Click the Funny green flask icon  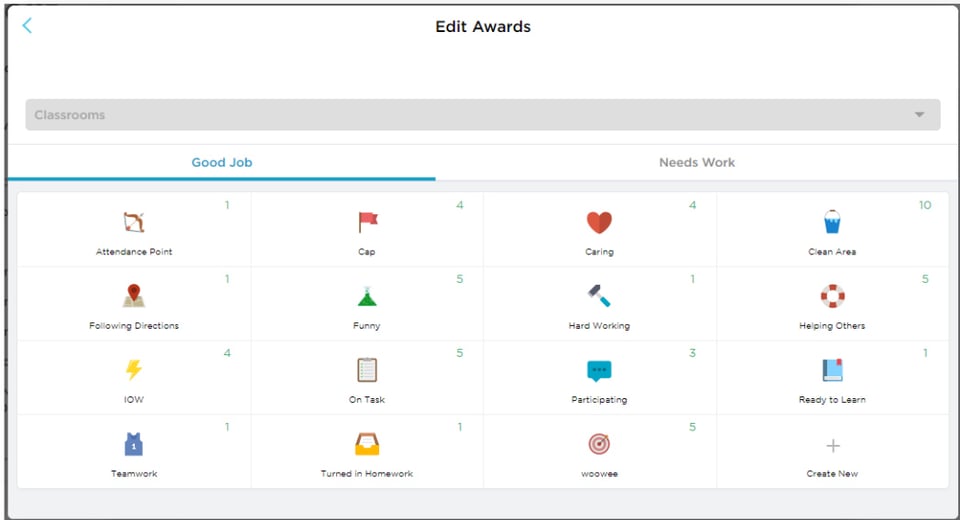point(367,296)
